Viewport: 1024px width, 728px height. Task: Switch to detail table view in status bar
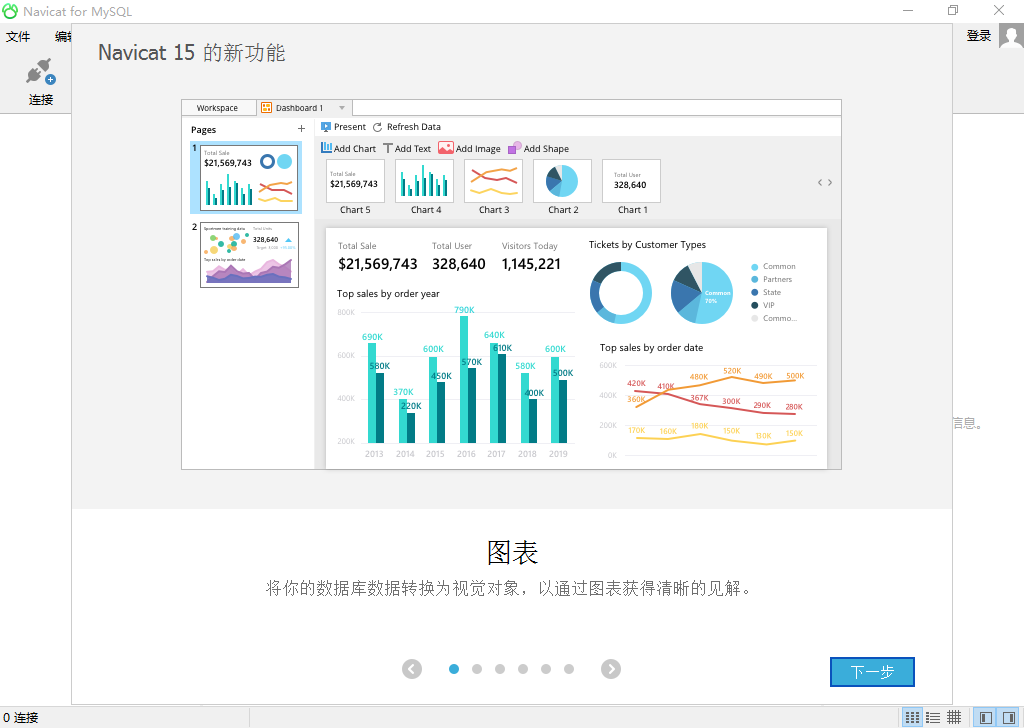point(954,717)
